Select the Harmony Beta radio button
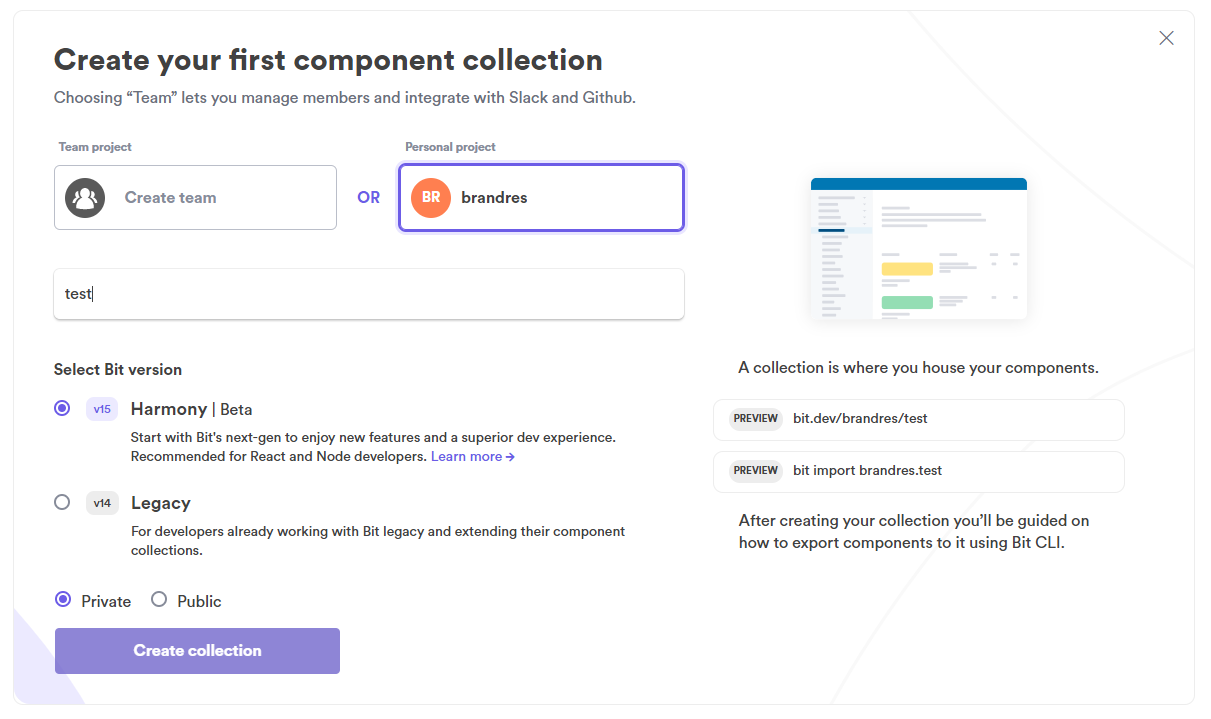Screen dimensions: 1211x719 pyautogui.click(x=62, y=408)
